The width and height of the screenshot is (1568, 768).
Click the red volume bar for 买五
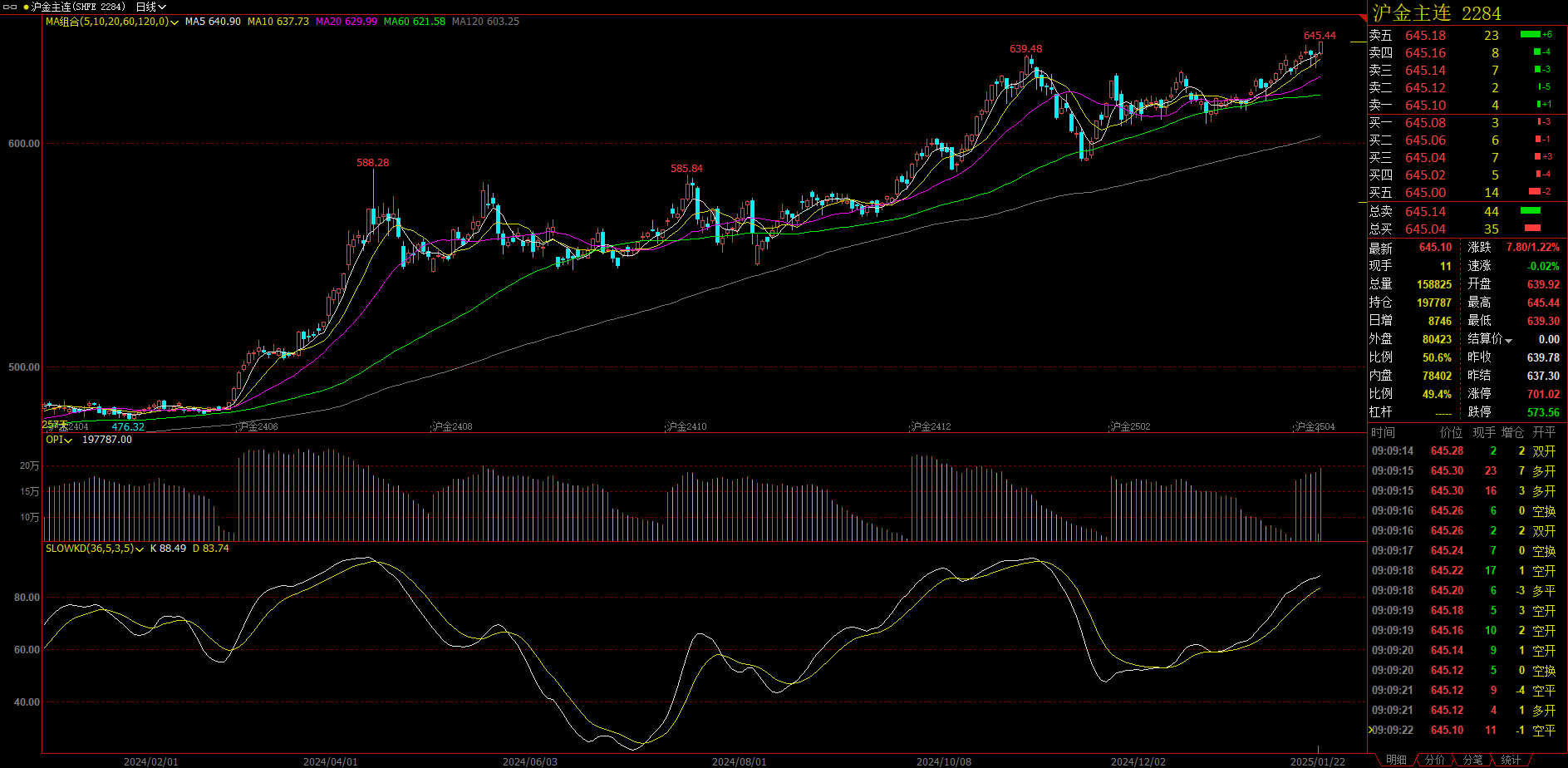click(x=1534, y=192)
